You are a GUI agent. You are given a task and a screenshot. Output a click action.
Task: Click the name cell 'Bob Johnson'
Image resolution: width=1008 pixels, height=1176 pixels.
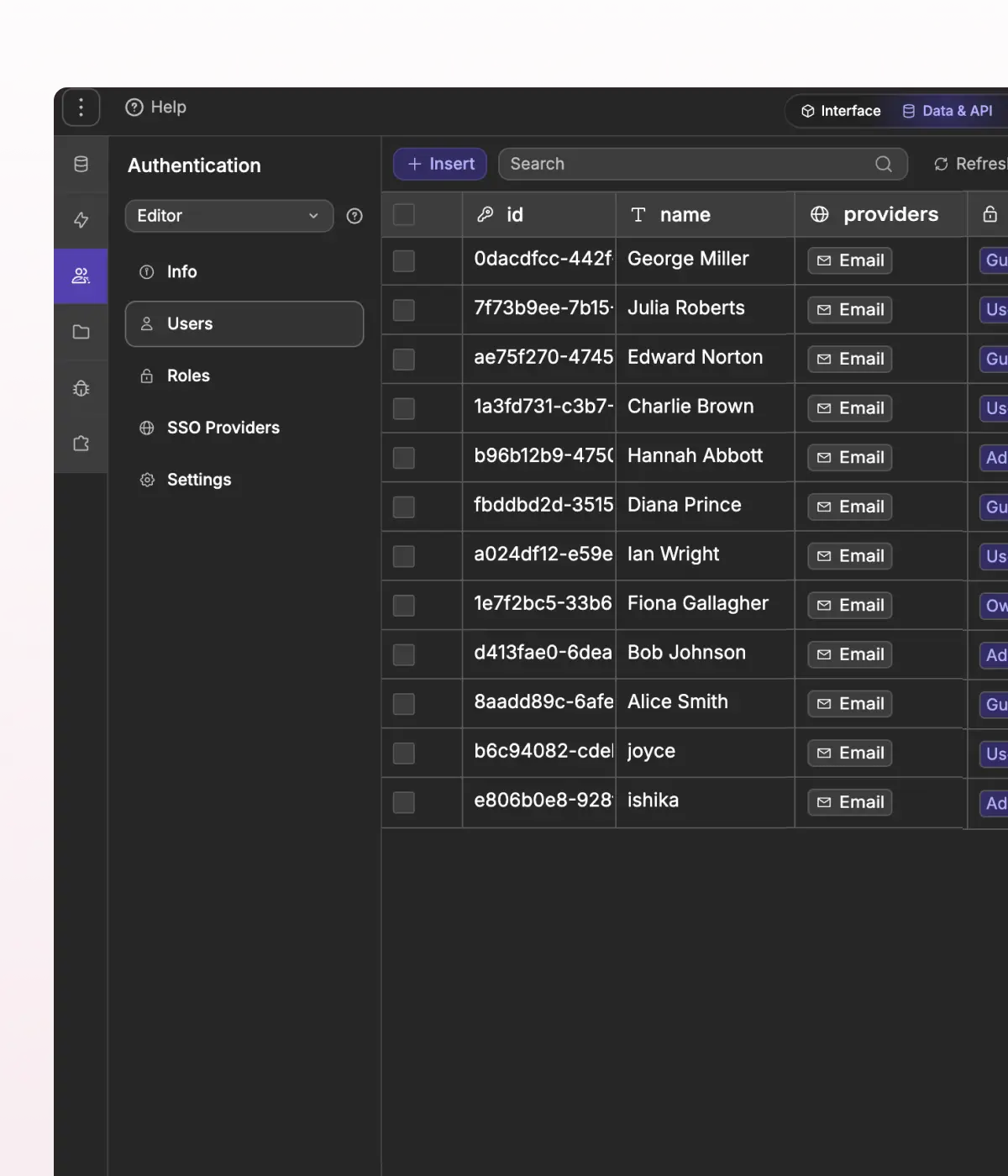[706, 654]
